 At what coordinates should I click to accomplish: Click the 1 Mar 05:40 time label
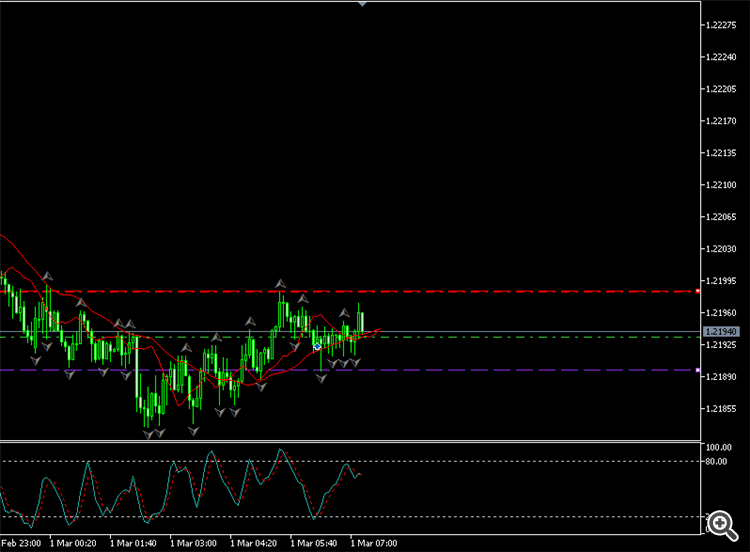click(314, 543)
